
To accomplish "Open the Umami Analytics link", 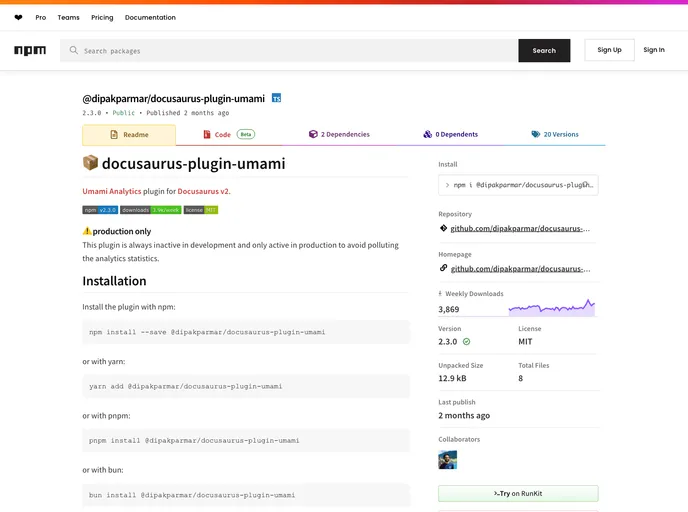I will pyautogui.click(x=112, y=191).
